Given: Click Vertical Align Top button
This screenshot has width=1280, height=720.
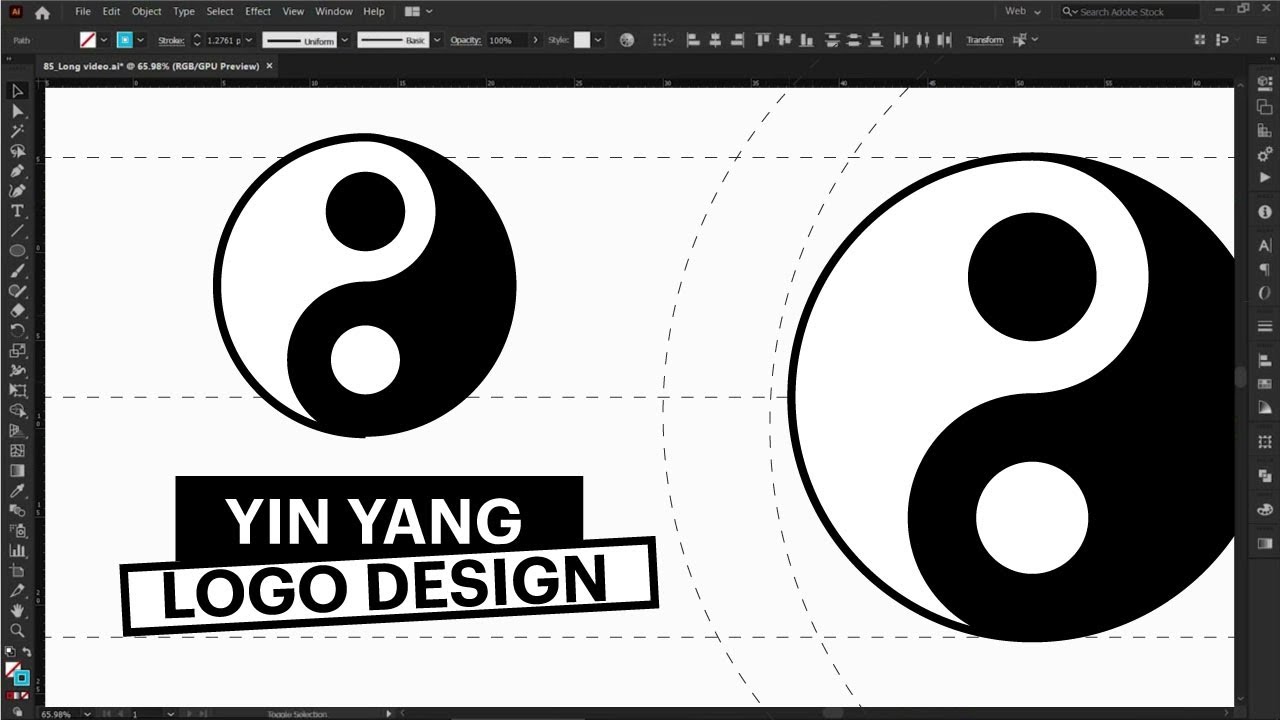Looking at the screenshot, I should point(763,40).
